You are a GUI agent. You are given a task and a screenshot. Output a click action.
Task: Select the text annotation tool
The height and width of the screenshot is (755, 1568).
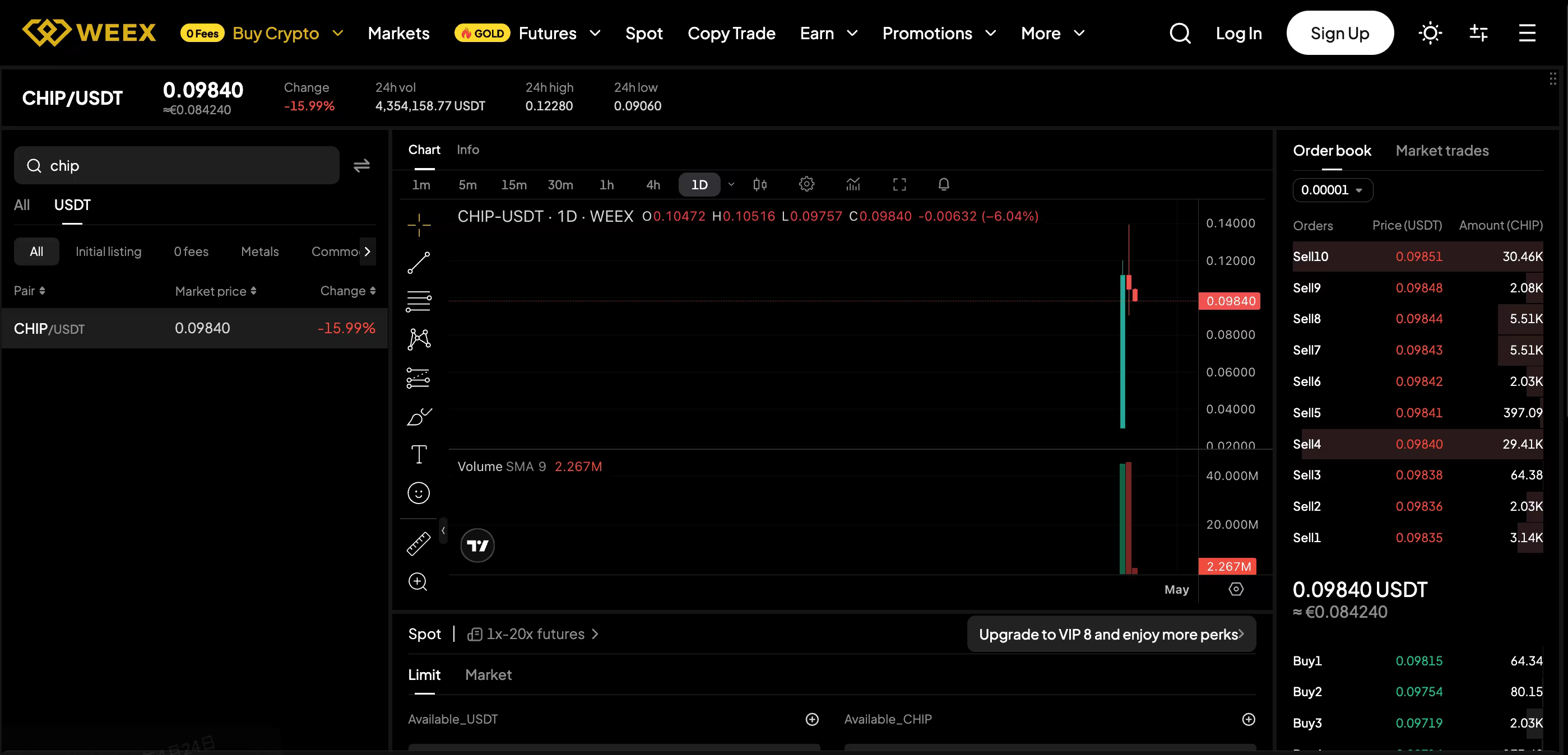[x=419, y=454]
